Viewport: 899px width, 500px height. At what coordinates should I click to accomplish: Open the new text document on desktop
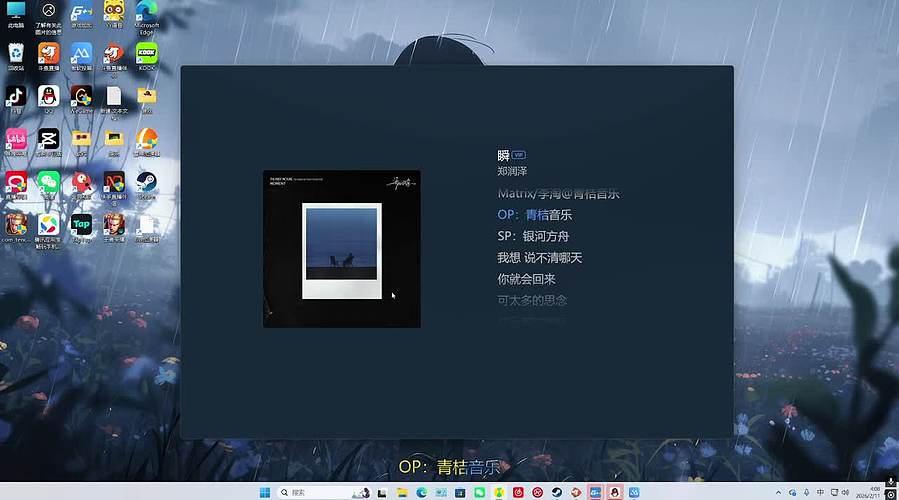click(114, 102)
